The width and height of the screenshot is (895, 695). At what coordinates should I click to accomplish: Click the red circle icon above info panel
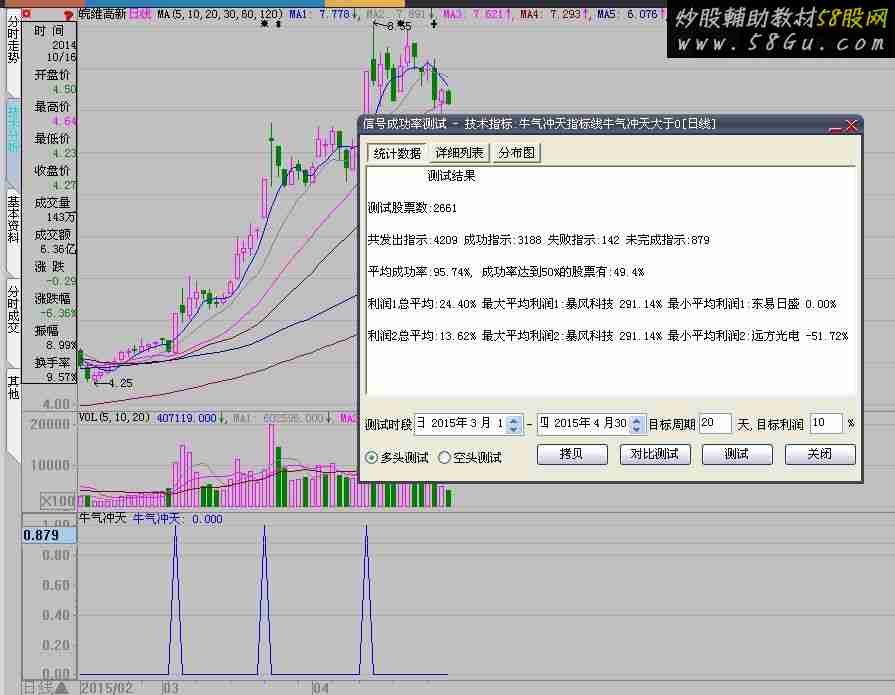26,14
